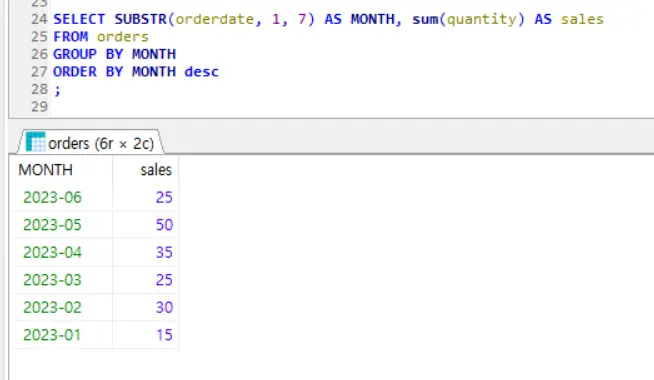Click the sales alias in SELECT line
This screenshot has width=654, height=380.
click(582, 19)
